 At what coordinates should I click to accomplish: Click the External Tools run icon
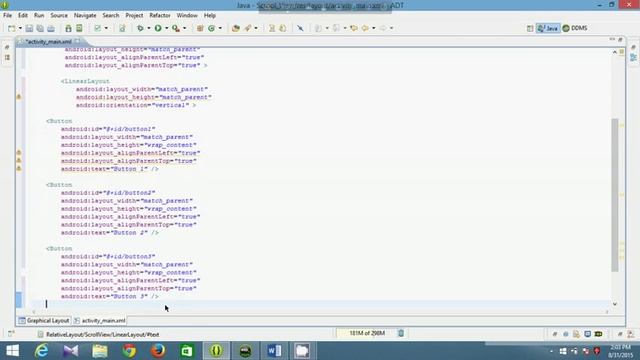point(176,28)
